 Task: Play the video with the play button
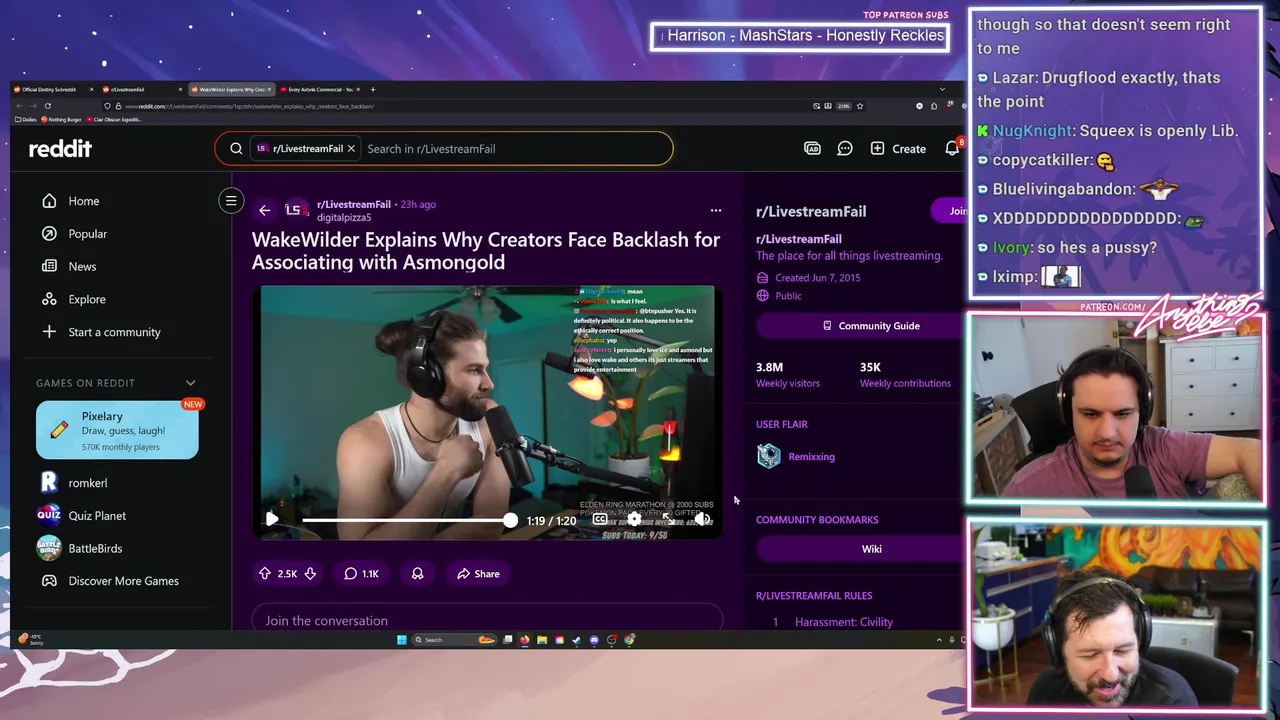point(272,520)
